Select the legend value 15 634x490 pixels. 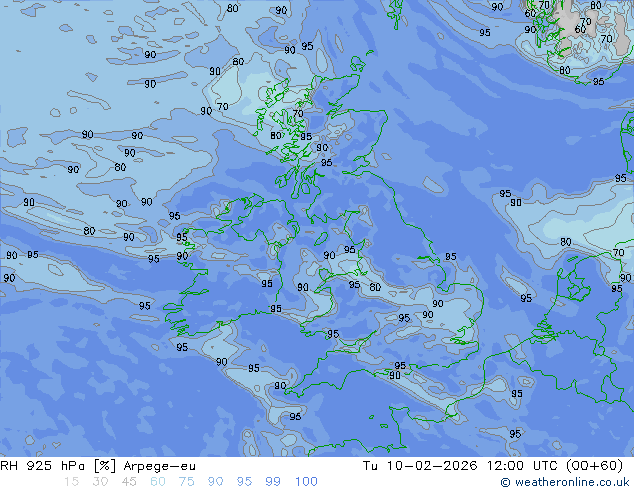71,482
